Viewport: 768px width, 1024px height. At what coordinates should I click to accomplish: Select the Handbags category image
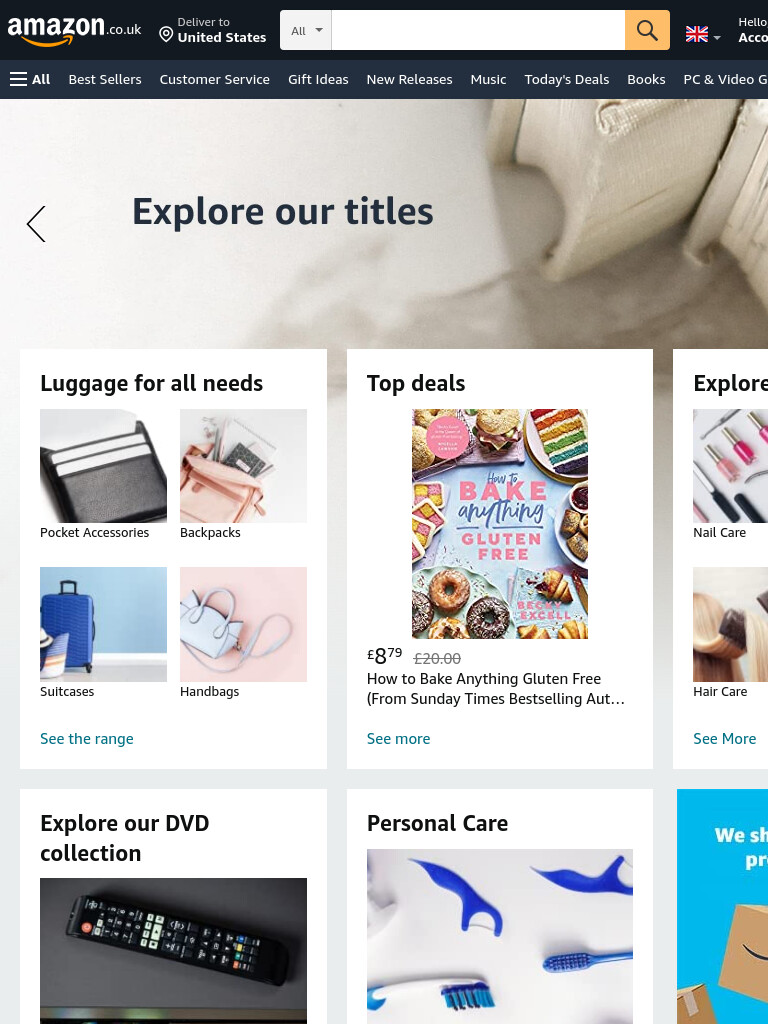tap(243, 624)
